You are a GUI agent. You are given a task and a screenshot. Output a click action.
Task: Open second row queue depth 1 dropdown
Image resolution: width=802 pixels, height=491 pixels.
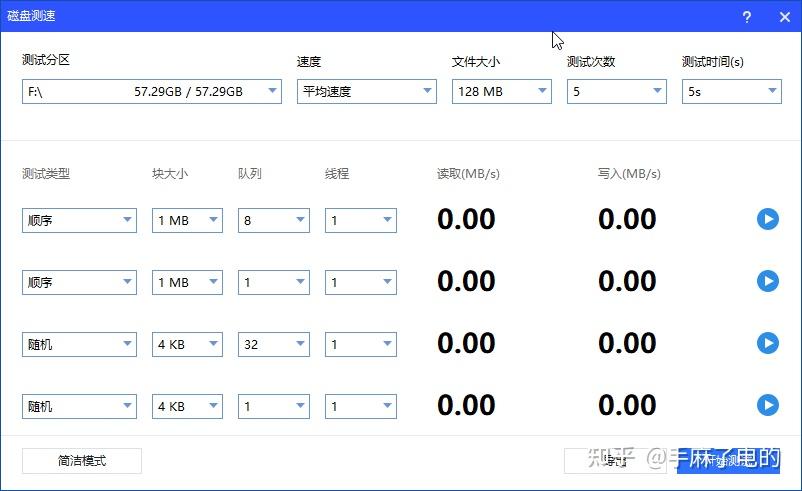tap(274, 282)
